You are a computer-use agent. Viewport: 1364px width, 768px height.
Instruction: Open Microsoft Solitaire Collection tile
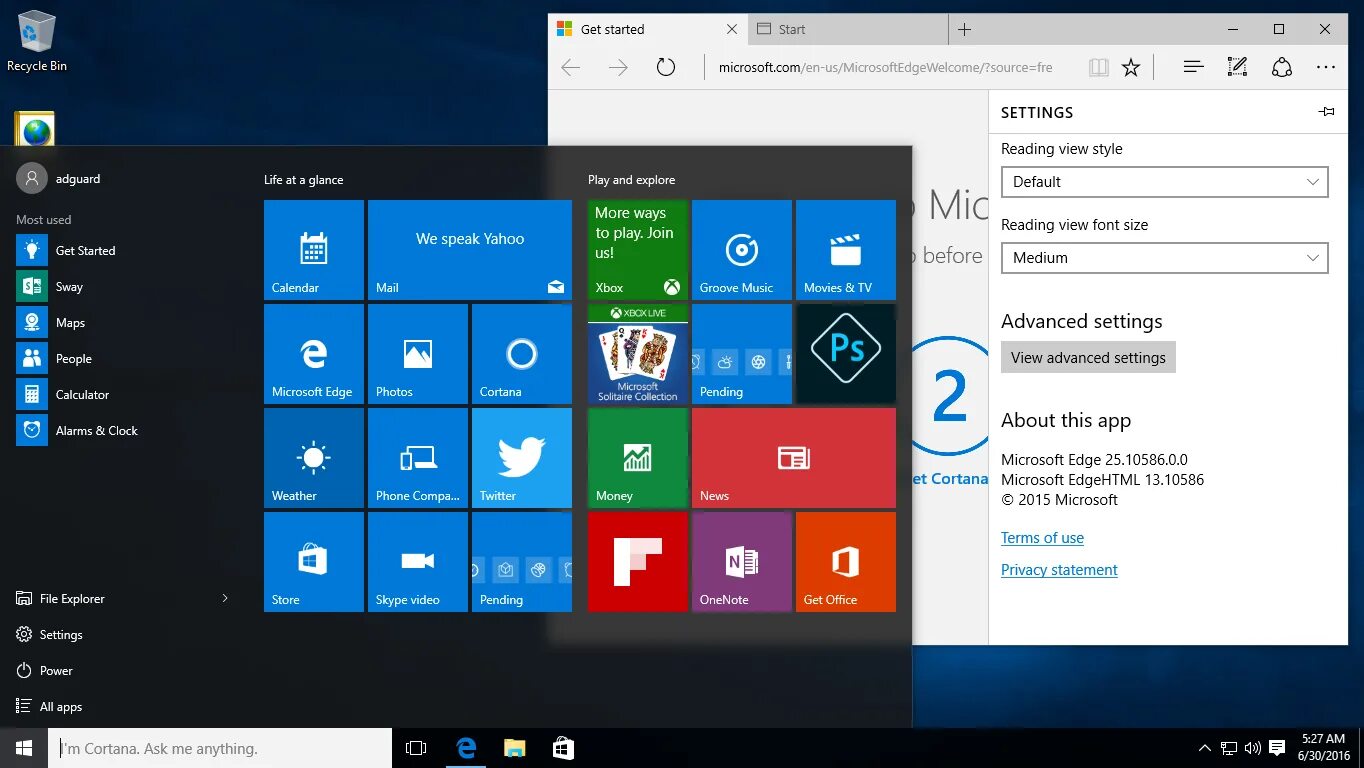(x=638, y=354)
